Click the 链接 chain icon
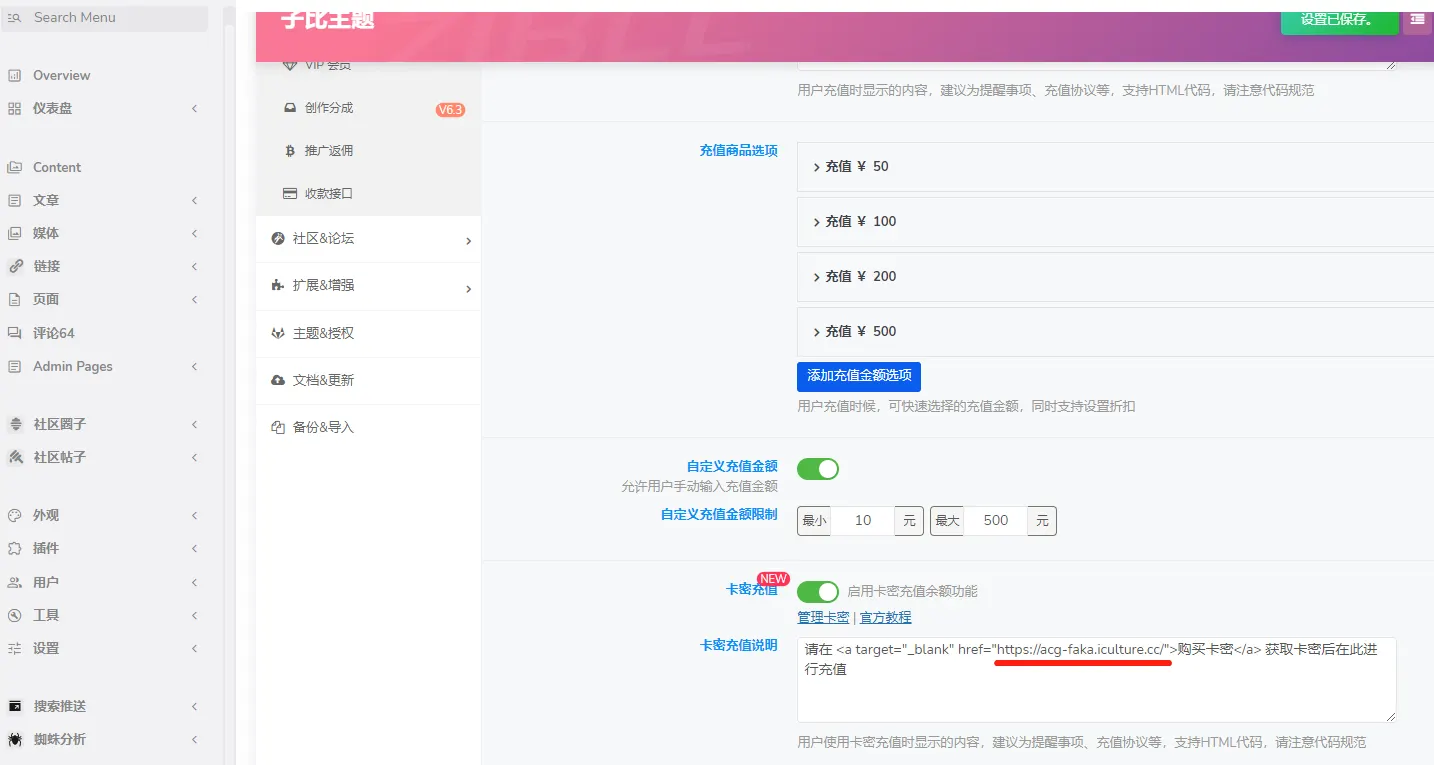Viewport: 1434px width, 765px height. [x=14, y=266]
